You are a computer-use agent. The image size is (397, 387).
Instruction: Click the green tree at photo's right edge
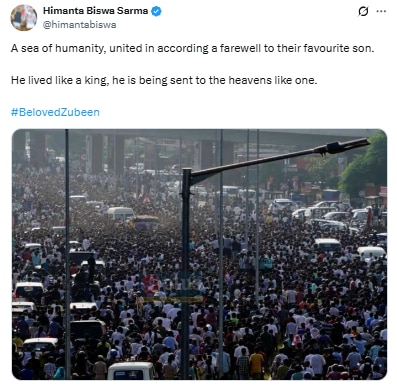pyautogui.click(x=365, y=166)
